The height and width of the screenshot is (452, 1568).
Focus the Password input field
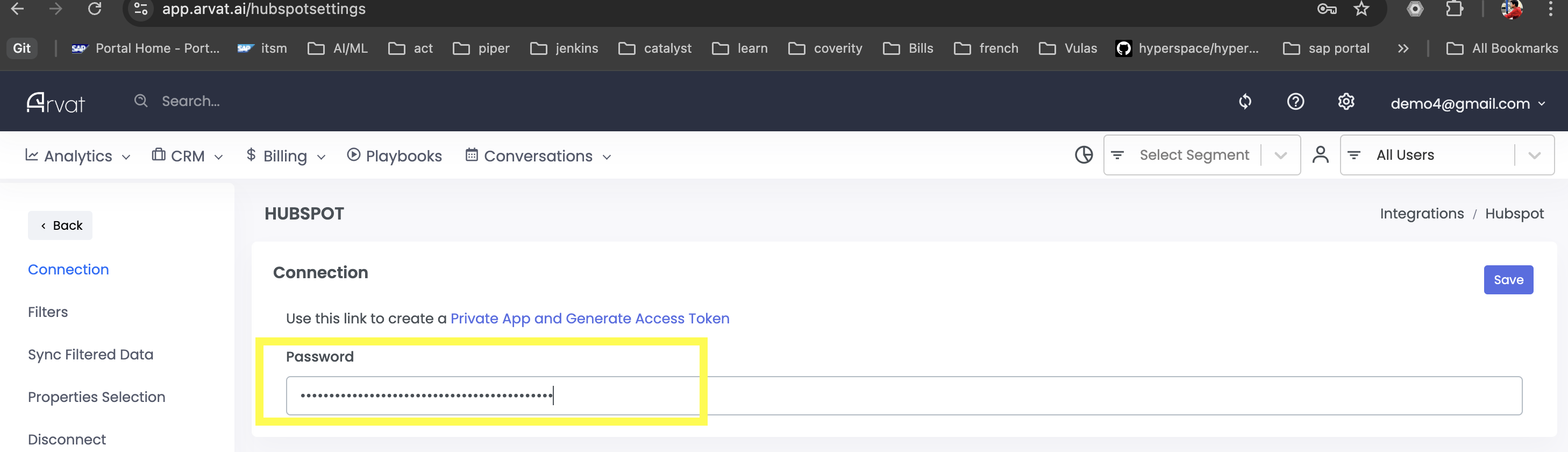pos(904,396)
